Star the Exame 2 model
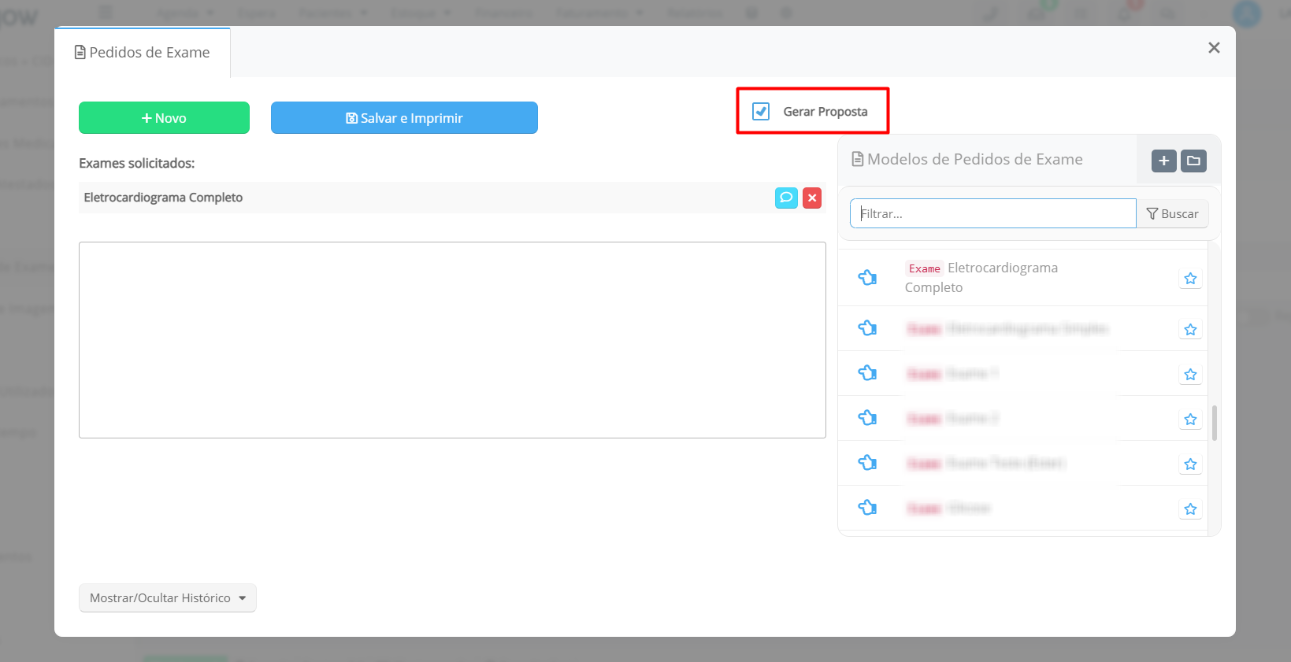Viewport: 1291px width, 662px height. point(1190,419)
